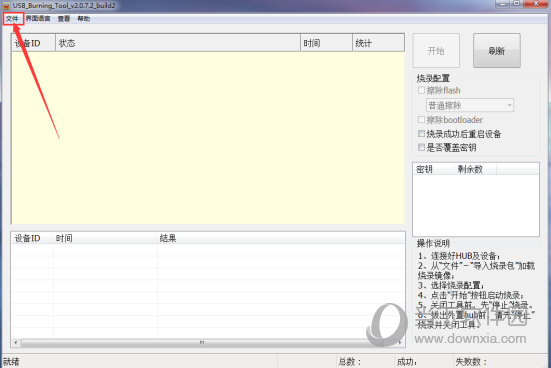Enable the 擦除flash checkbox

[x=421, y=90]
